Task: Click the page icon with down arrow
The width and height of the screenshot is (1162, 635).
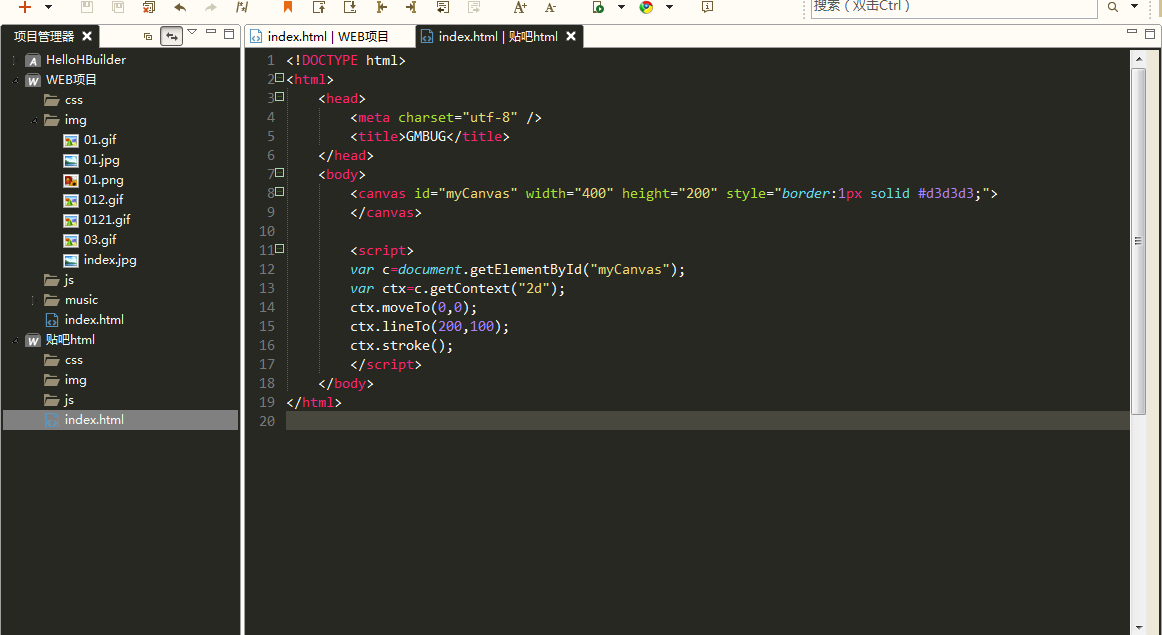Action: click(x=351, y=7)
